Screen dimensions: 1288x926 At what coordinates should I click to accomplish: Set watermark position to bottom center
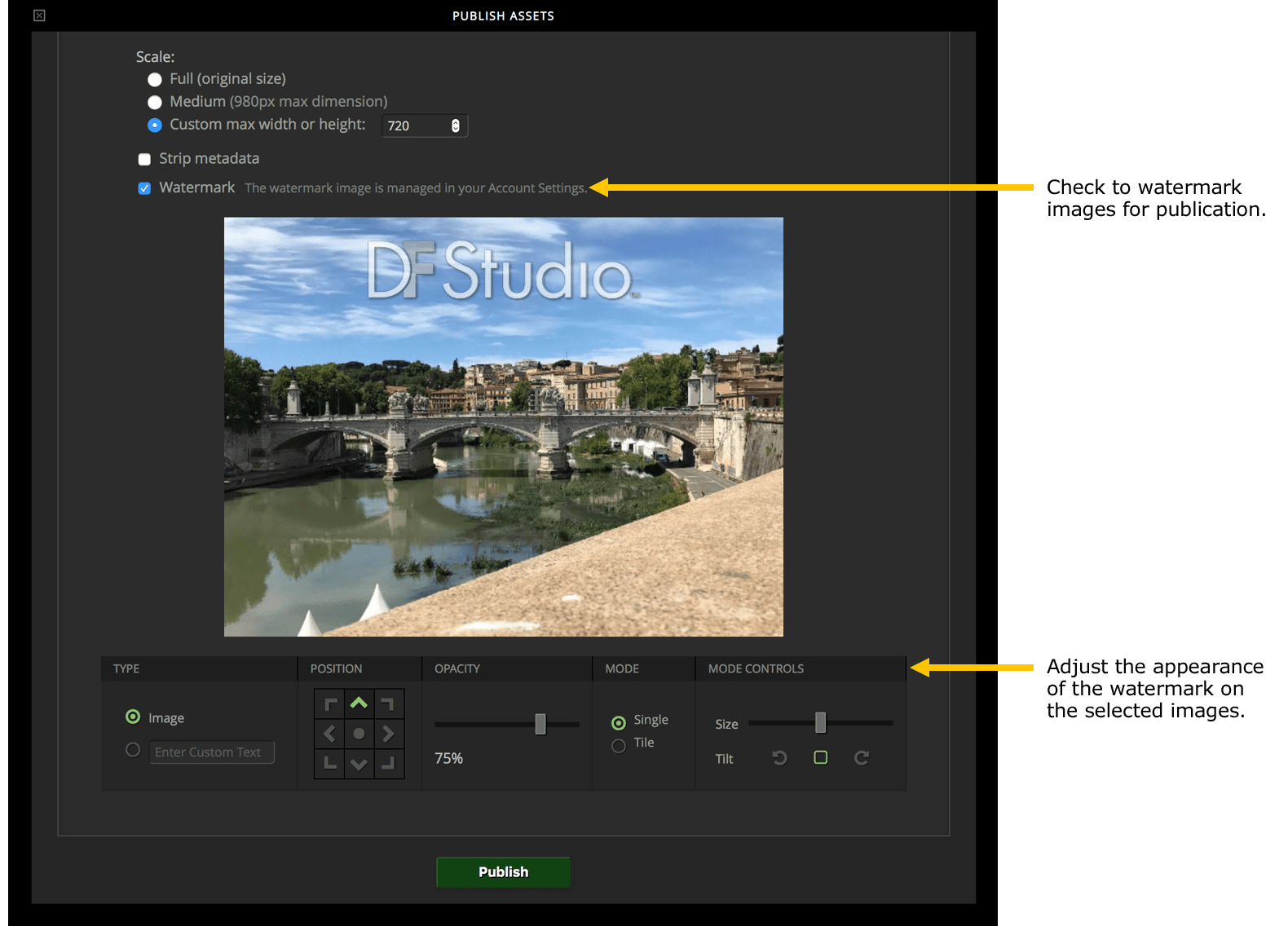pos(359,764)
